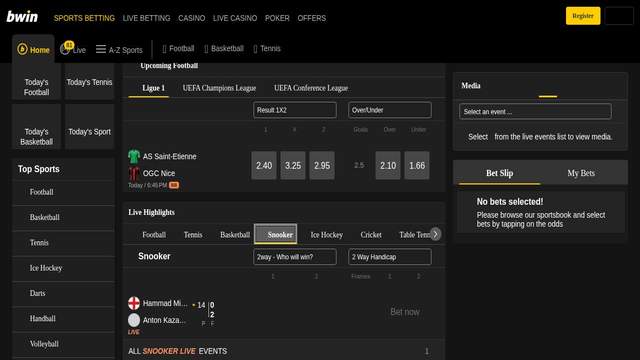Screen dimensions: 640x360
Task: Show more Live Highlights sports with arrow
Action: point(436,234)
